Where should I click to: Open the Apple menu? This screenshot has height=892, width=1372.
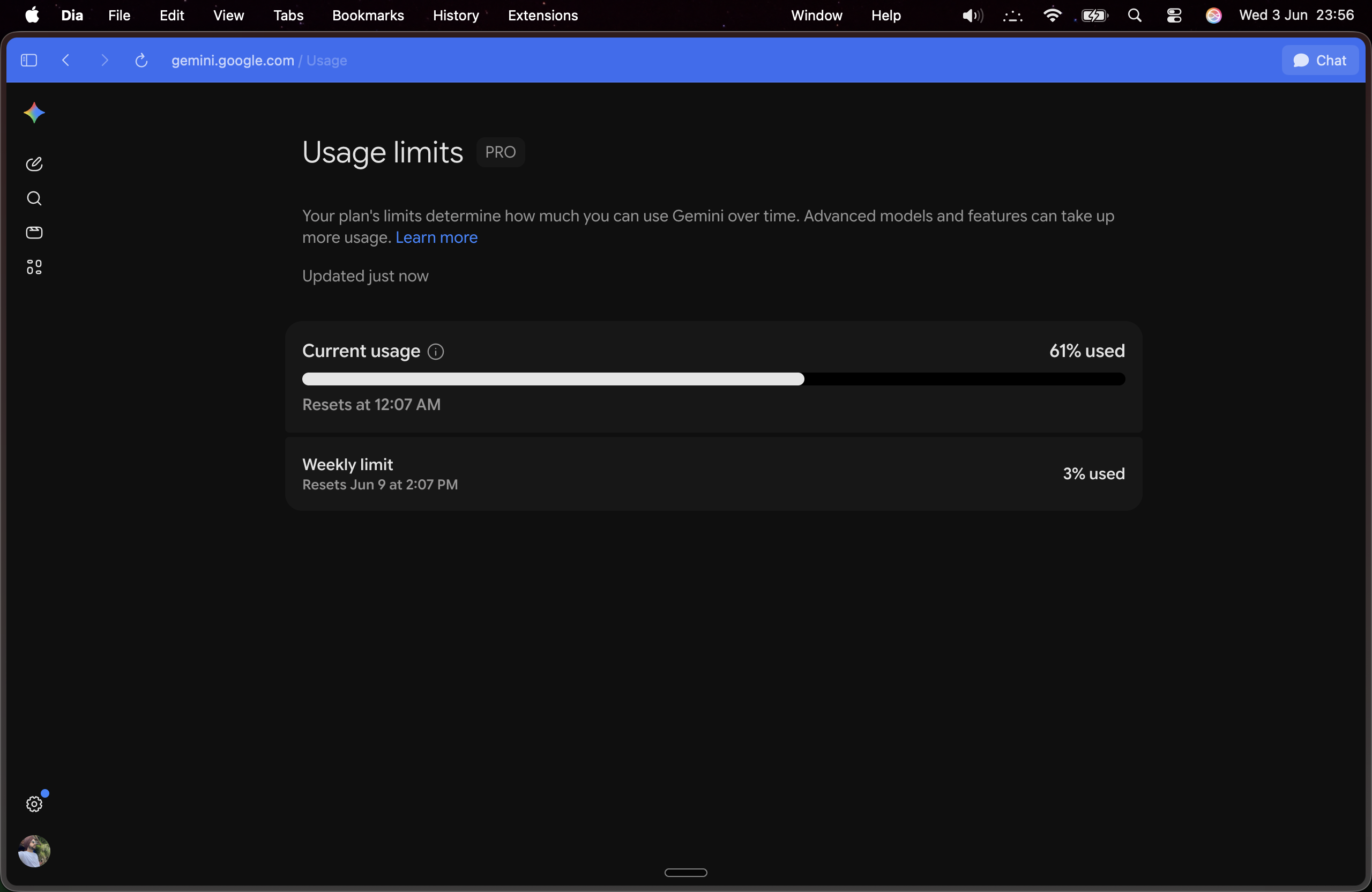32,15
